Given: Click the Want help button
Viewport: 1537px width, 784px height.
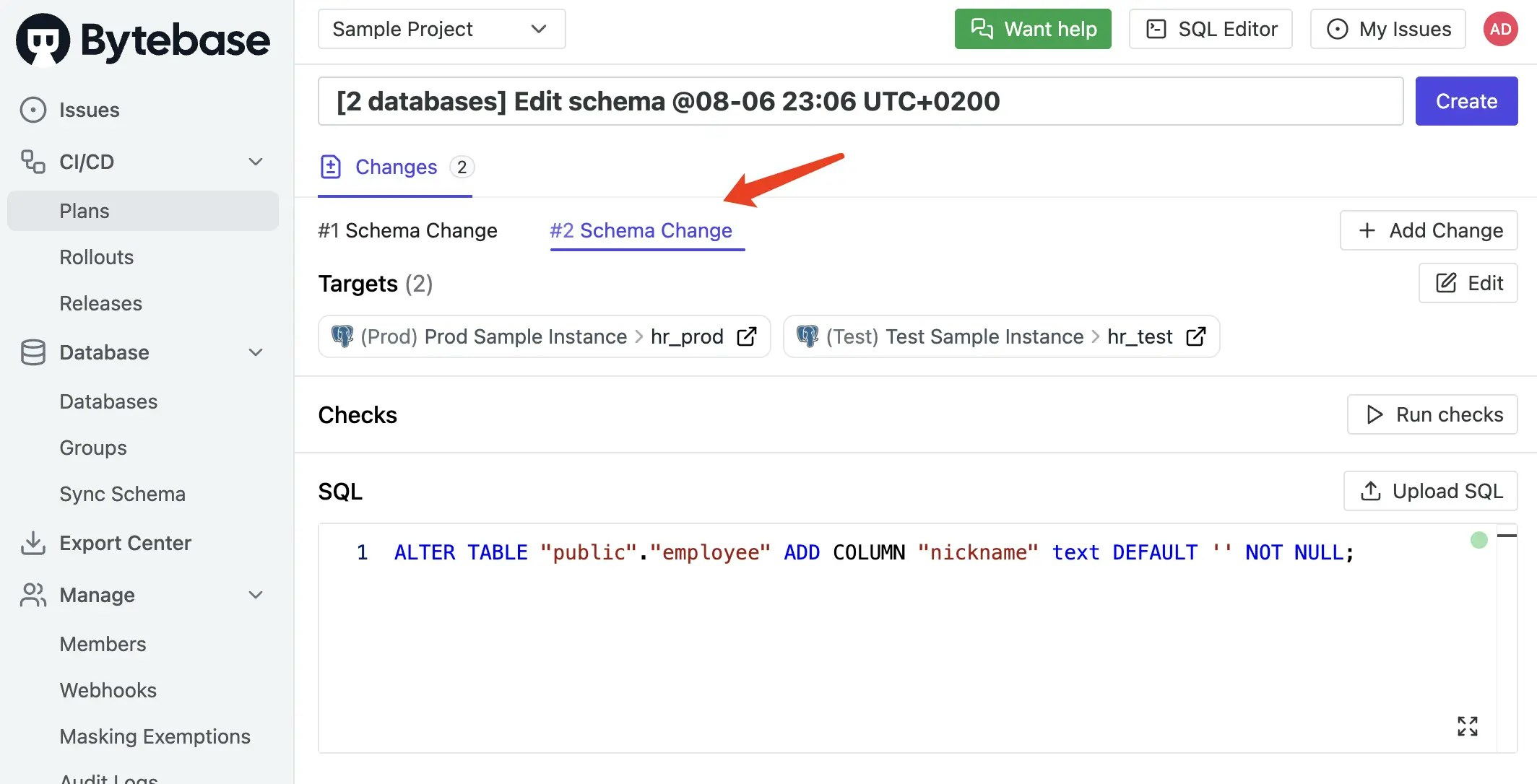Looking at the screenshot, I should [1033, 29].
